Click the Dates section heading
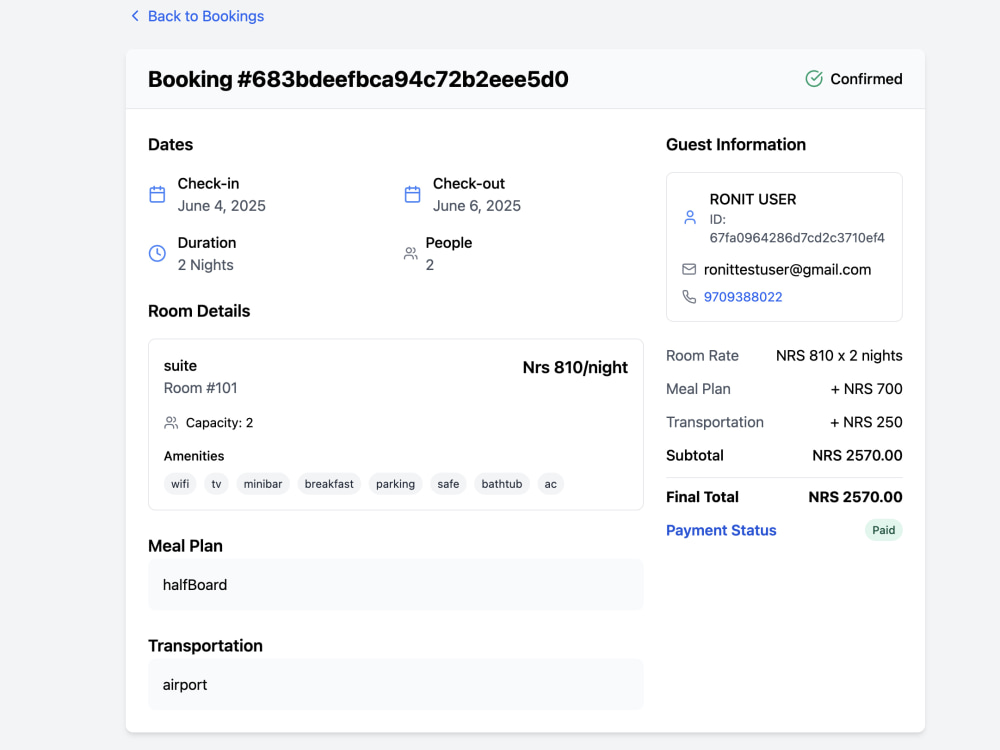1000x750 pixels. (x=170, y=145)
